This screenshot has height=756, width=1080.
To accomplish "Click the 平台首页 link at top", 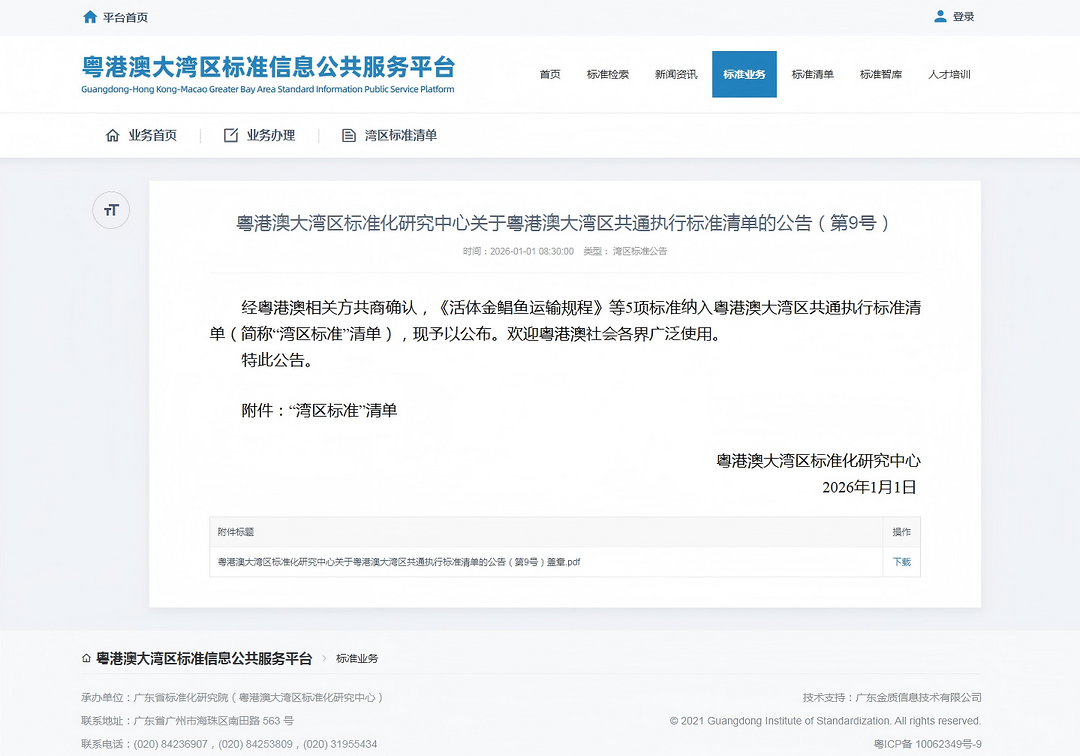I will click(125, 17).
